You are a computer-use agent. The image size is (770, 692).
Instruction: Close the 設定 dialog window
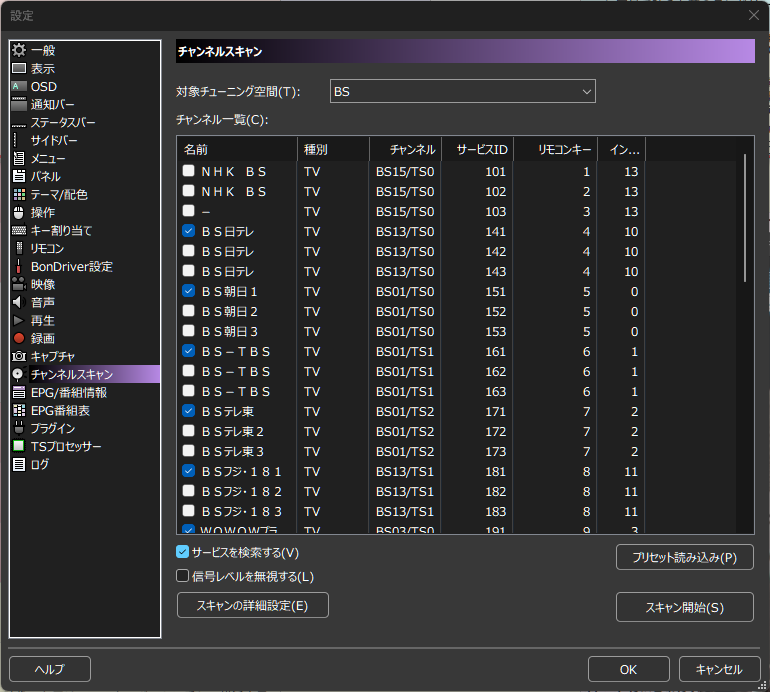click(x=754, y=15)
